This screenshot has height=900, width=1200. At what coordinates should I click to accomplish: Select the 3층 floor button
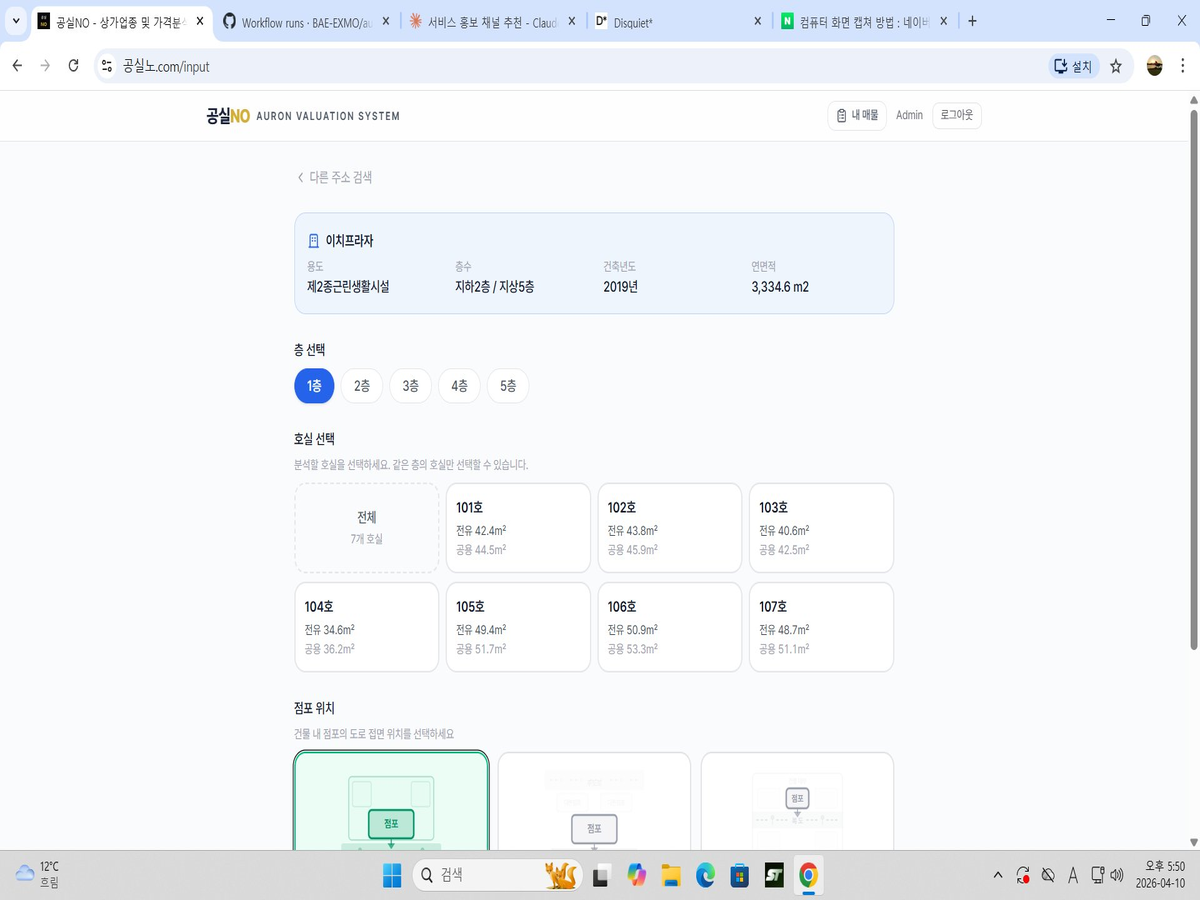(411, 386)
